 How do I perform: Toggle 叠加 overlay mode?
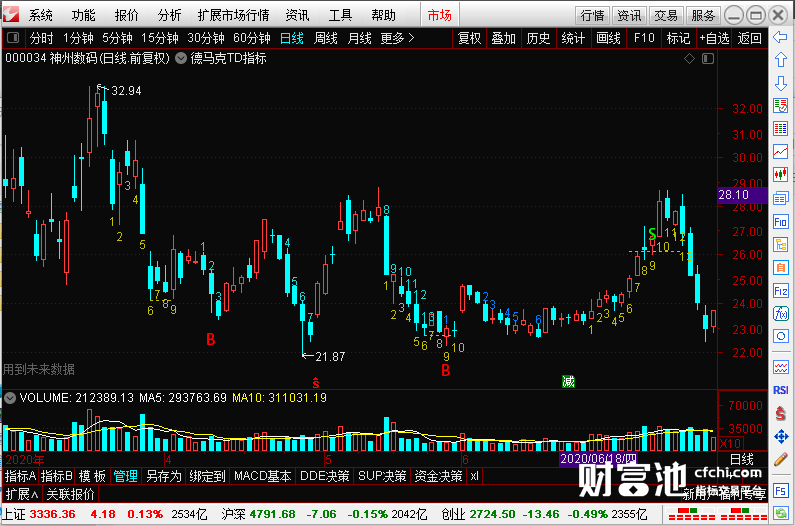pyautogui.click(x=503, y=38)
